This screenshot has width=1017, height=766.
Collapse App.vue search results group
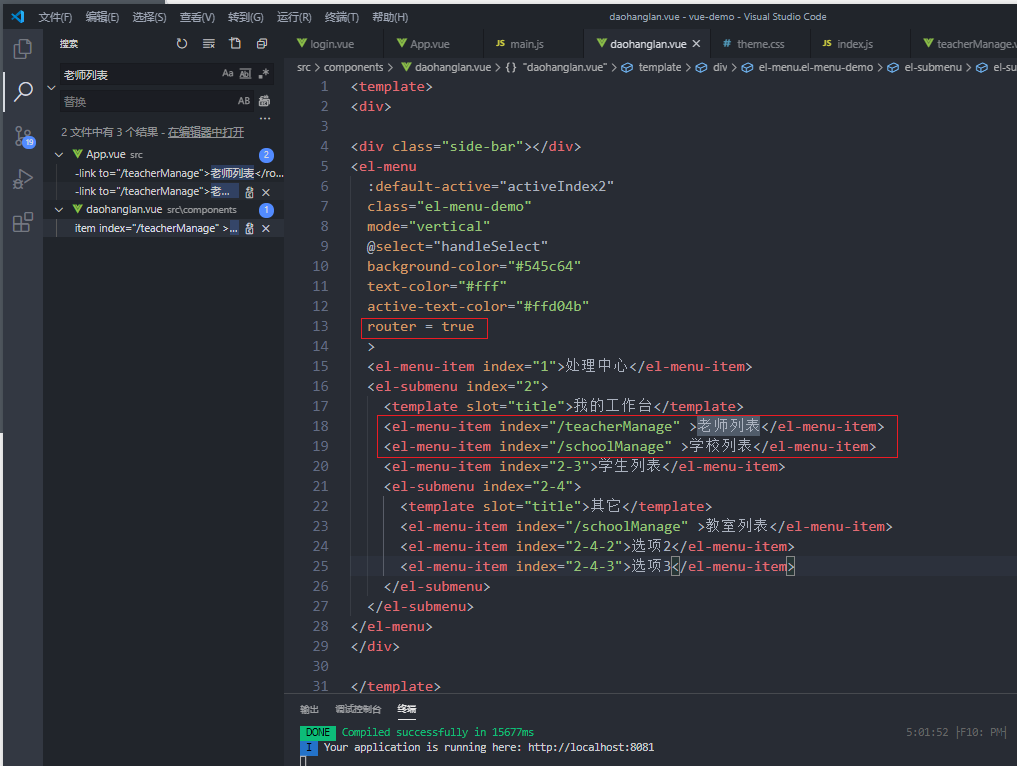(x=59, y=154)
